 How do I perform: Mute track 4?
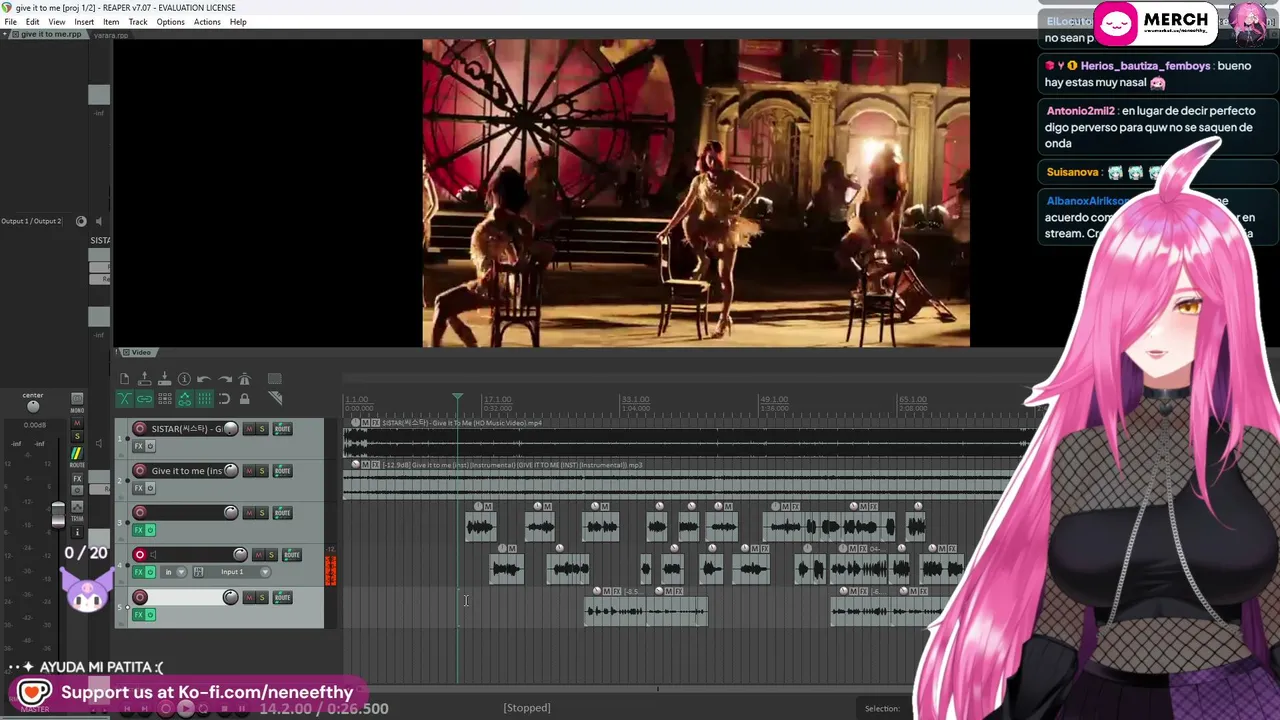(x=258, y=555)
